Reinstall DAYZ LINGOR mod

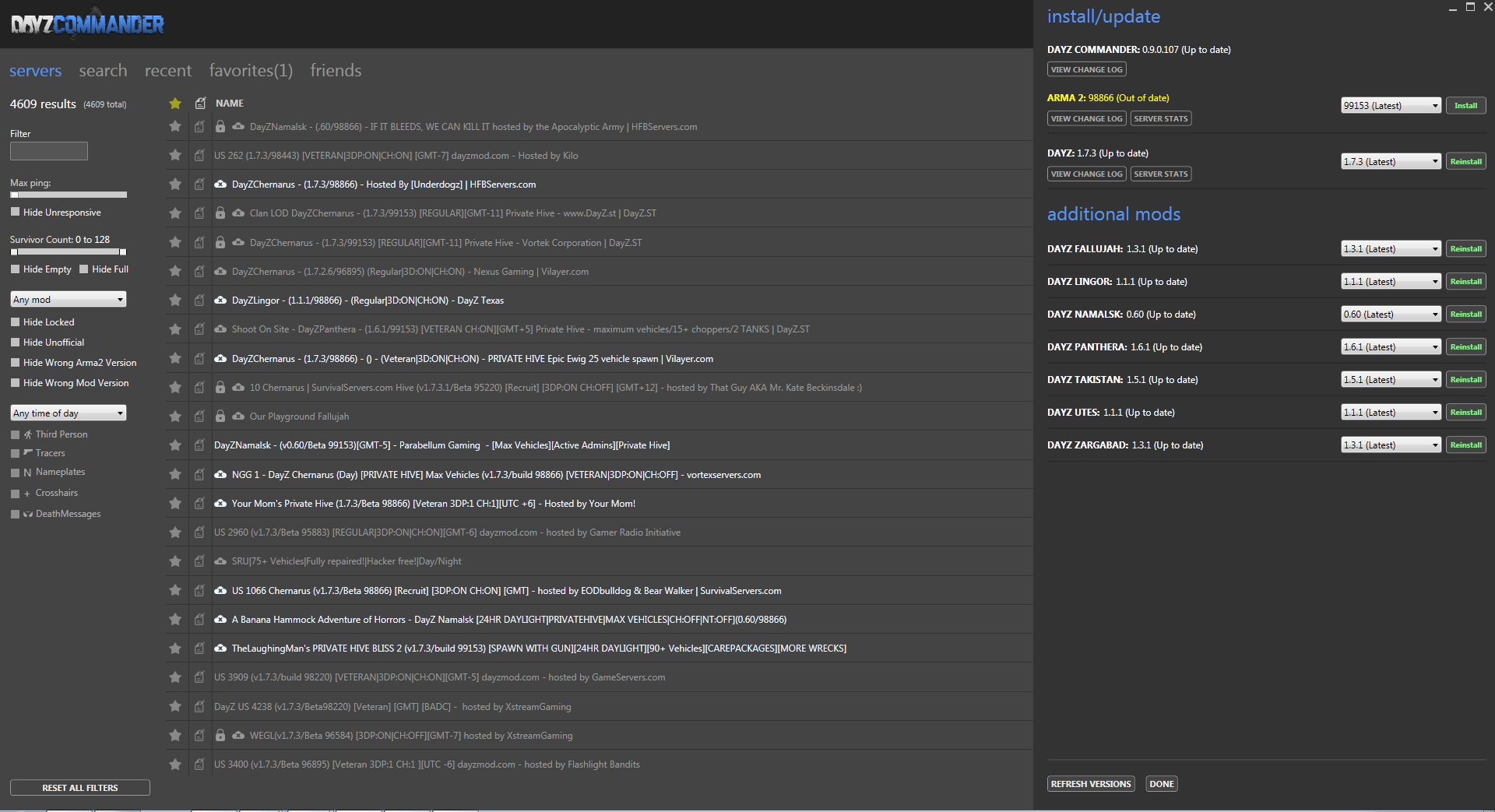1465,282
